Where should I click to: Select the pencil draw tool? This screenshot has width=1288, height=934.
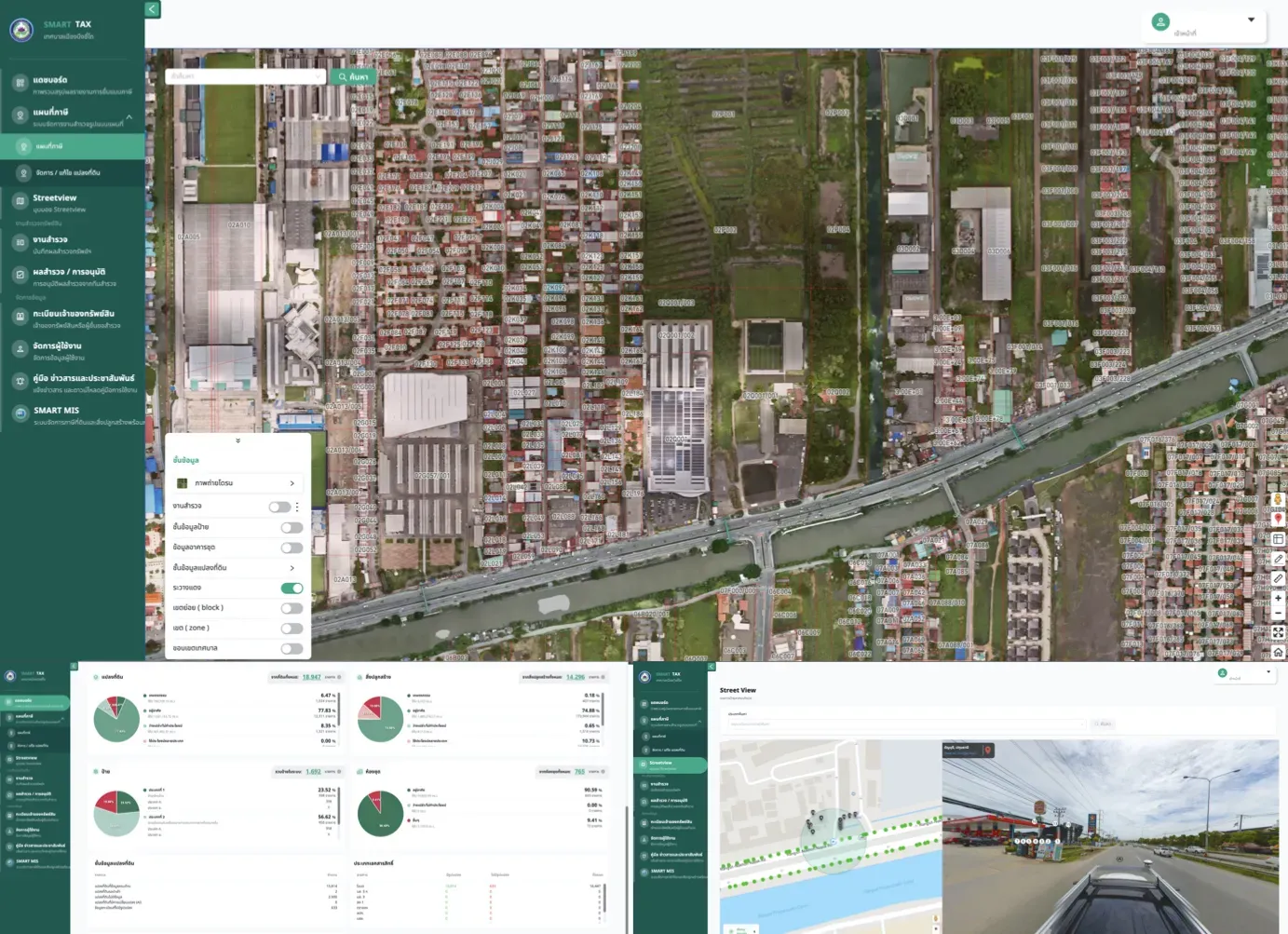pyautogui.click(x=1278, y=559)
